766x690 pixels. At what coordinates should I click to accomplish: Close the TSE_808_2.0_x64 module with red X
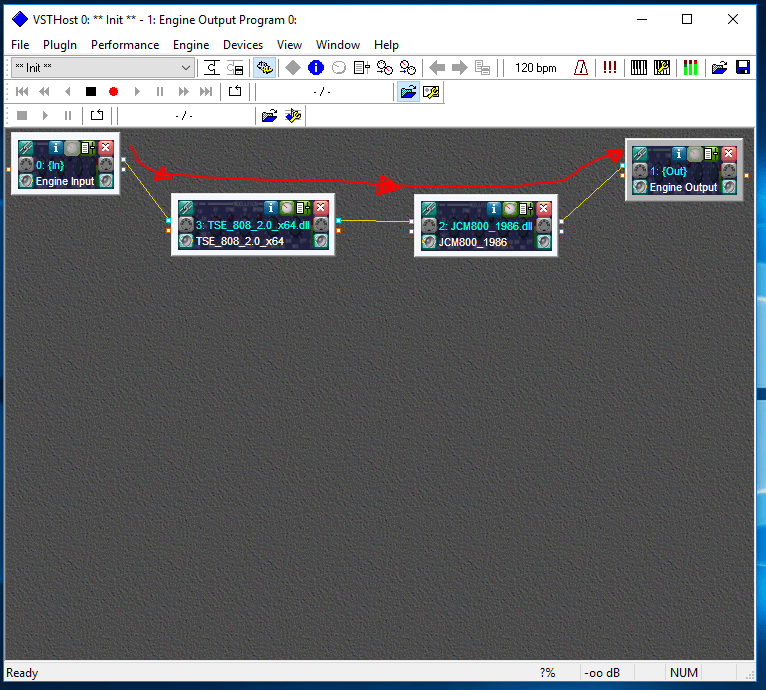click(320, 208)
